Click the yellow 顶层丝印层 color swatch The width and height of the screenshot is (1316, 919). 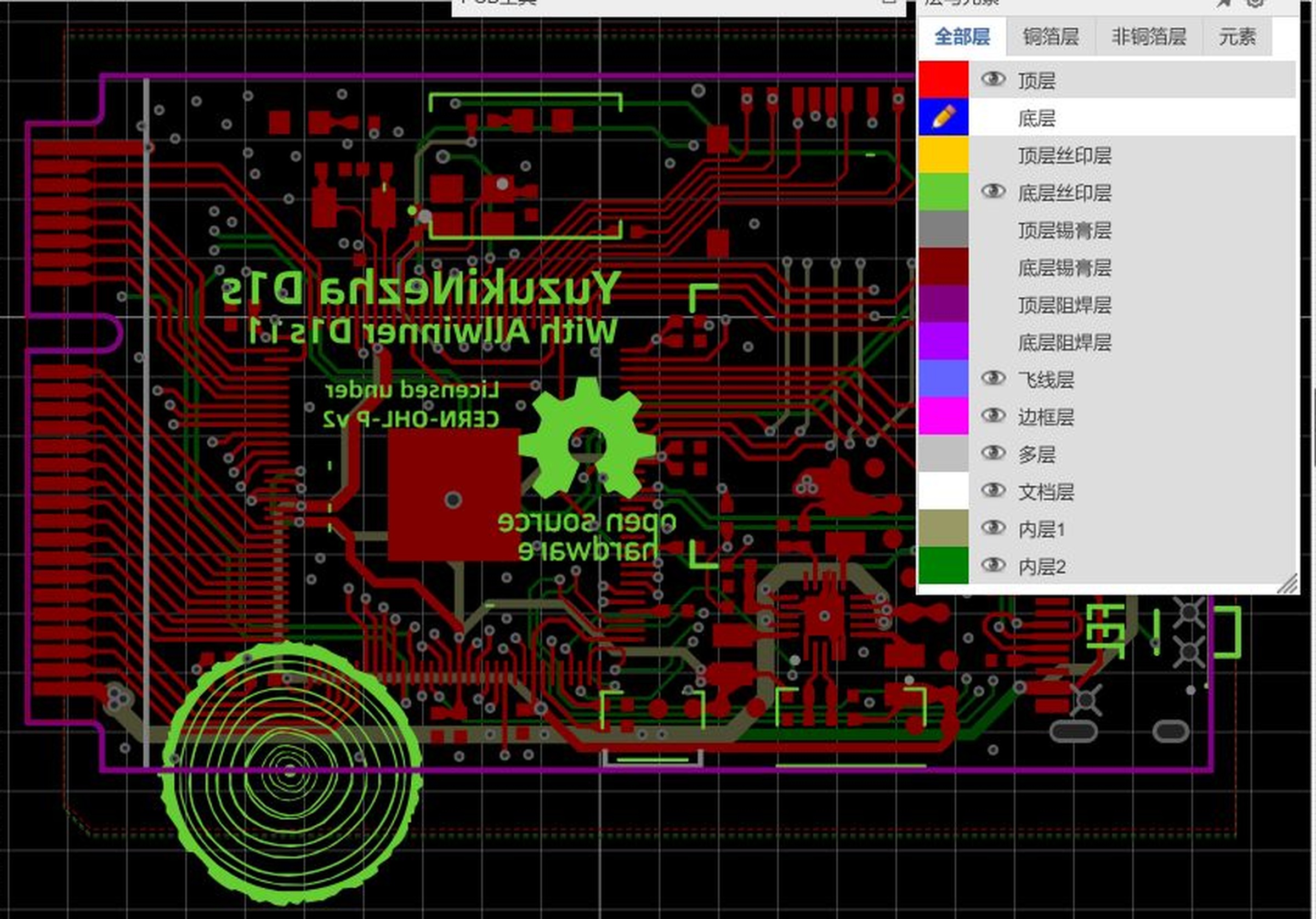944,154
